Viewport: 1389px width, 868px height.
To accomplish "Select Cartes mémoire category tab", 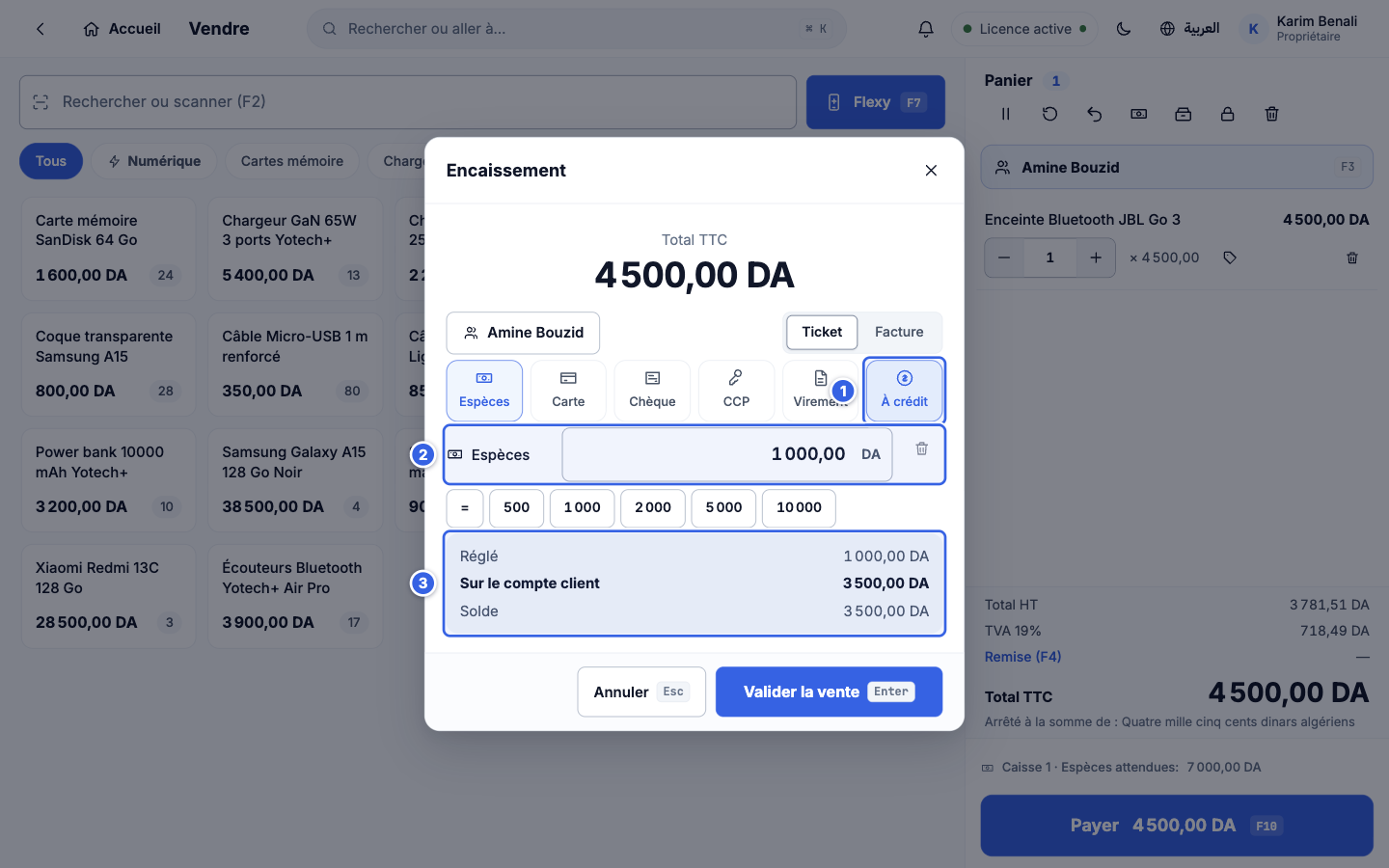I will (292, 161).
